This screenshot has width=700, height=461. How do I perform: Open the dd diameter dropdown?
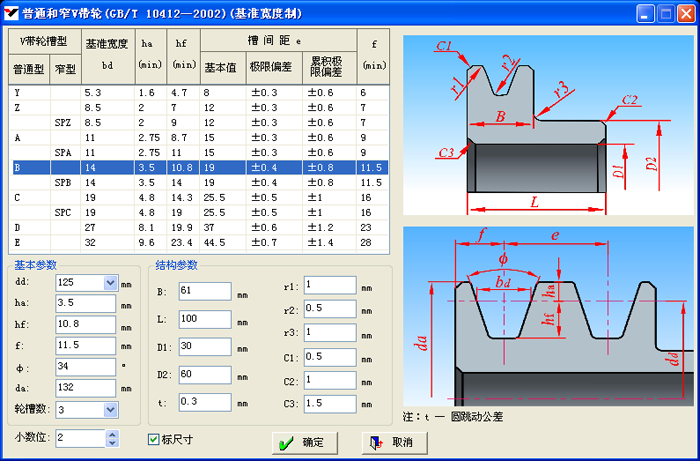(110, 283)
